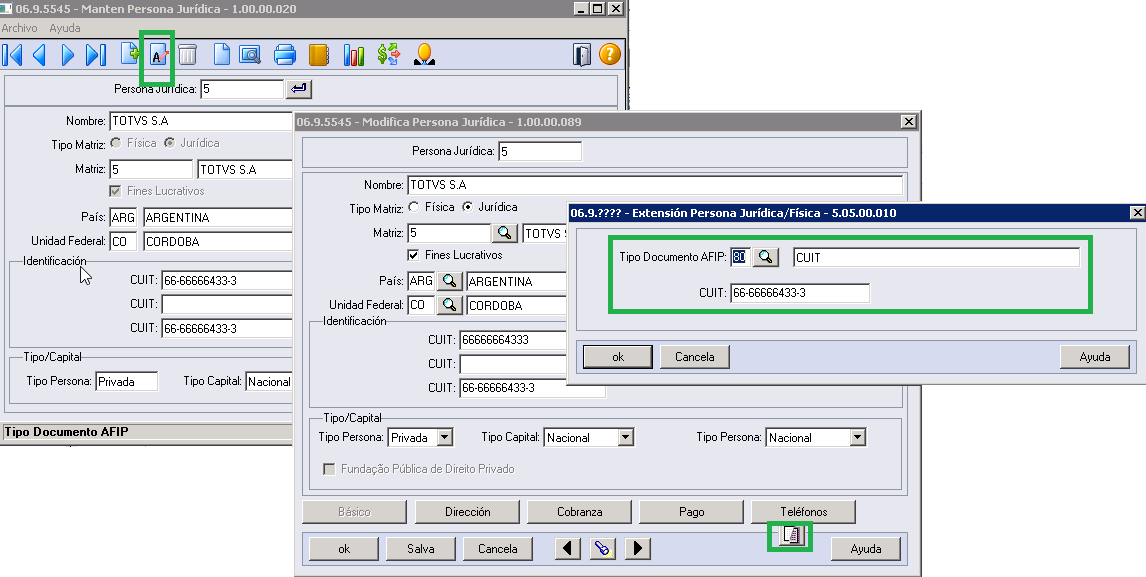Go to the first record in Manten toolbar
The height and width of the screenshot is (577, 1146).
coord(12,55)
